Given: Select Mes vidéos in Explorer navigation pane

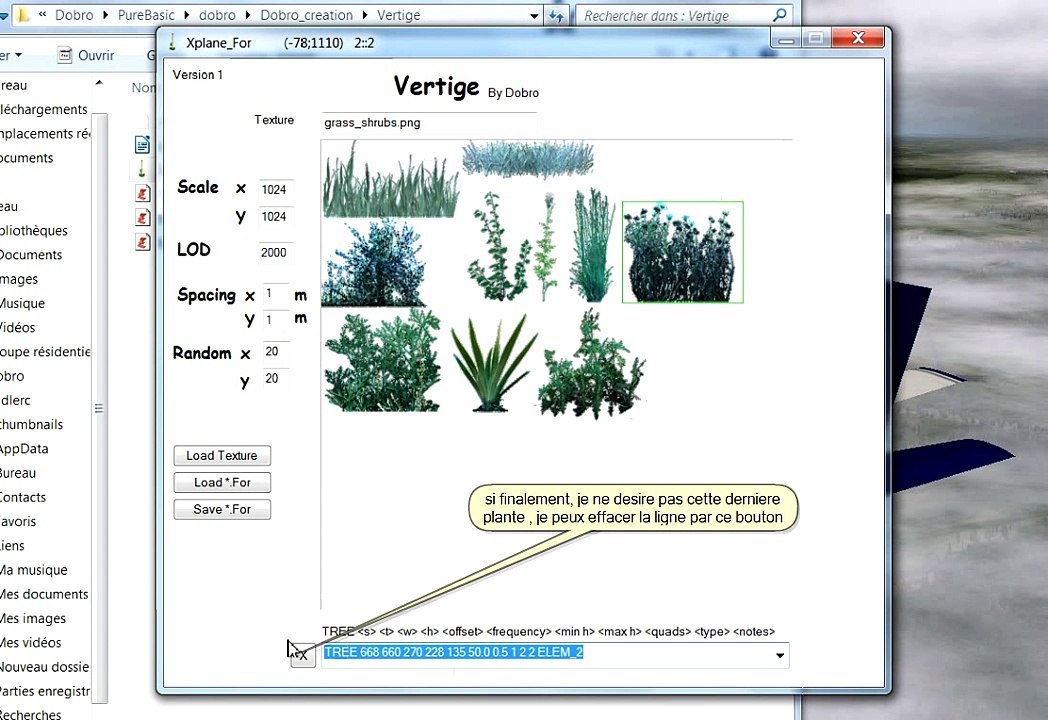Looking at the screenshot, I should click(31, 642).
